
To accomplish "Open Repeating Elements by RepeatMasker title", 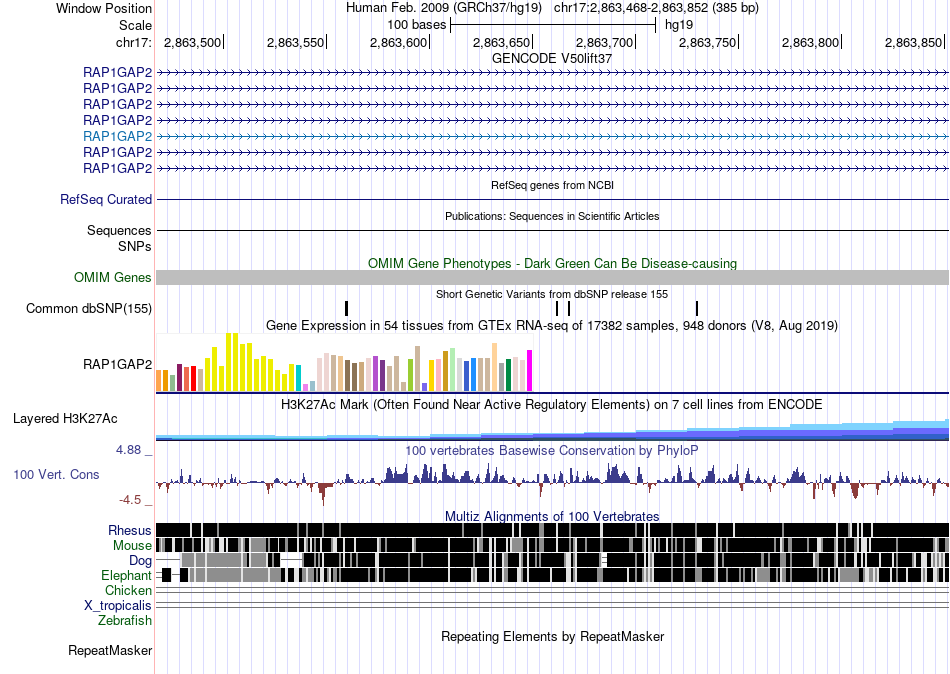I will 552,636.
